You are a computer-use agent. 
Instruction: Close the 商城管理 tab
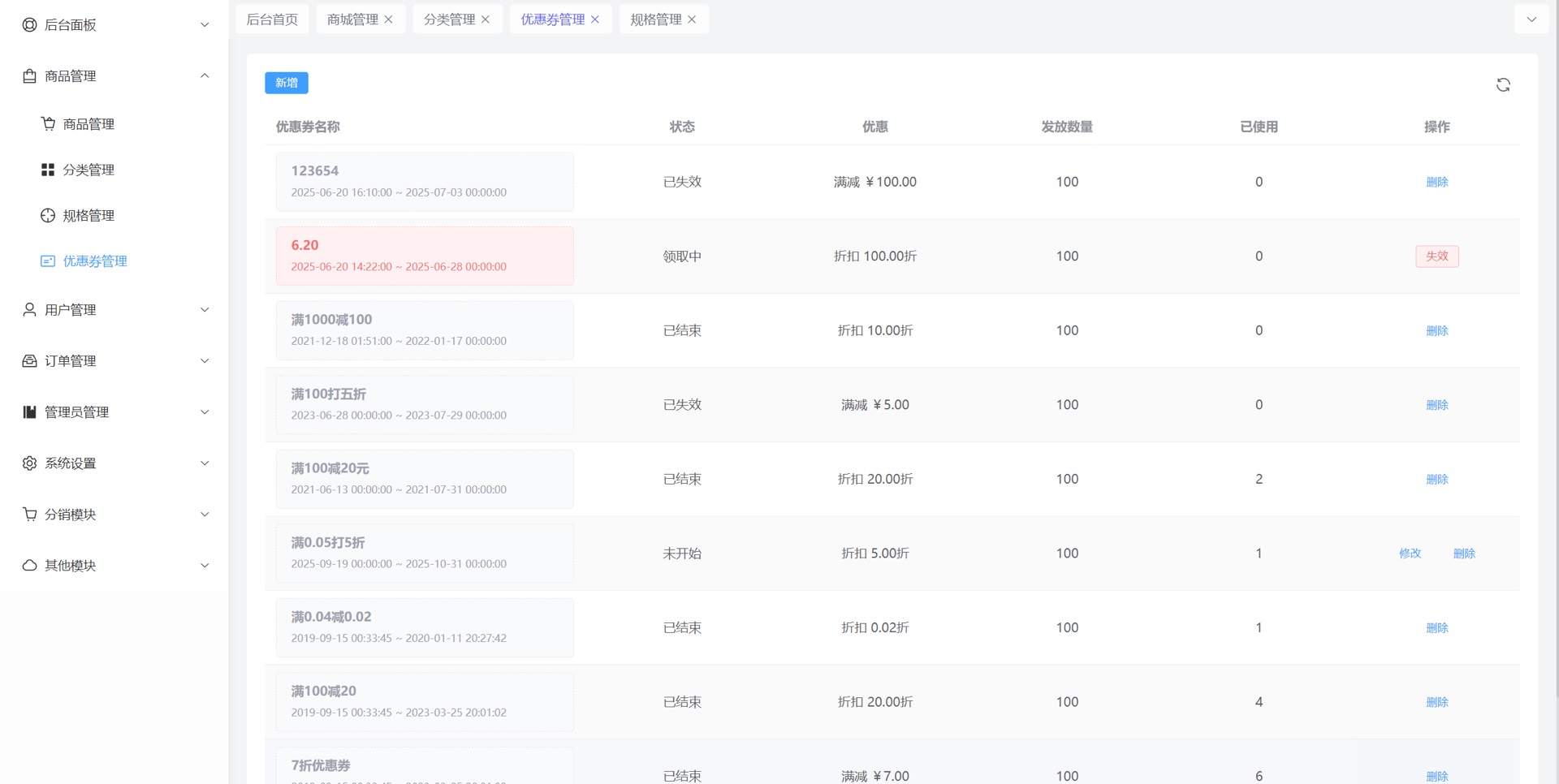pyautogui.click(x=389, y=19)
